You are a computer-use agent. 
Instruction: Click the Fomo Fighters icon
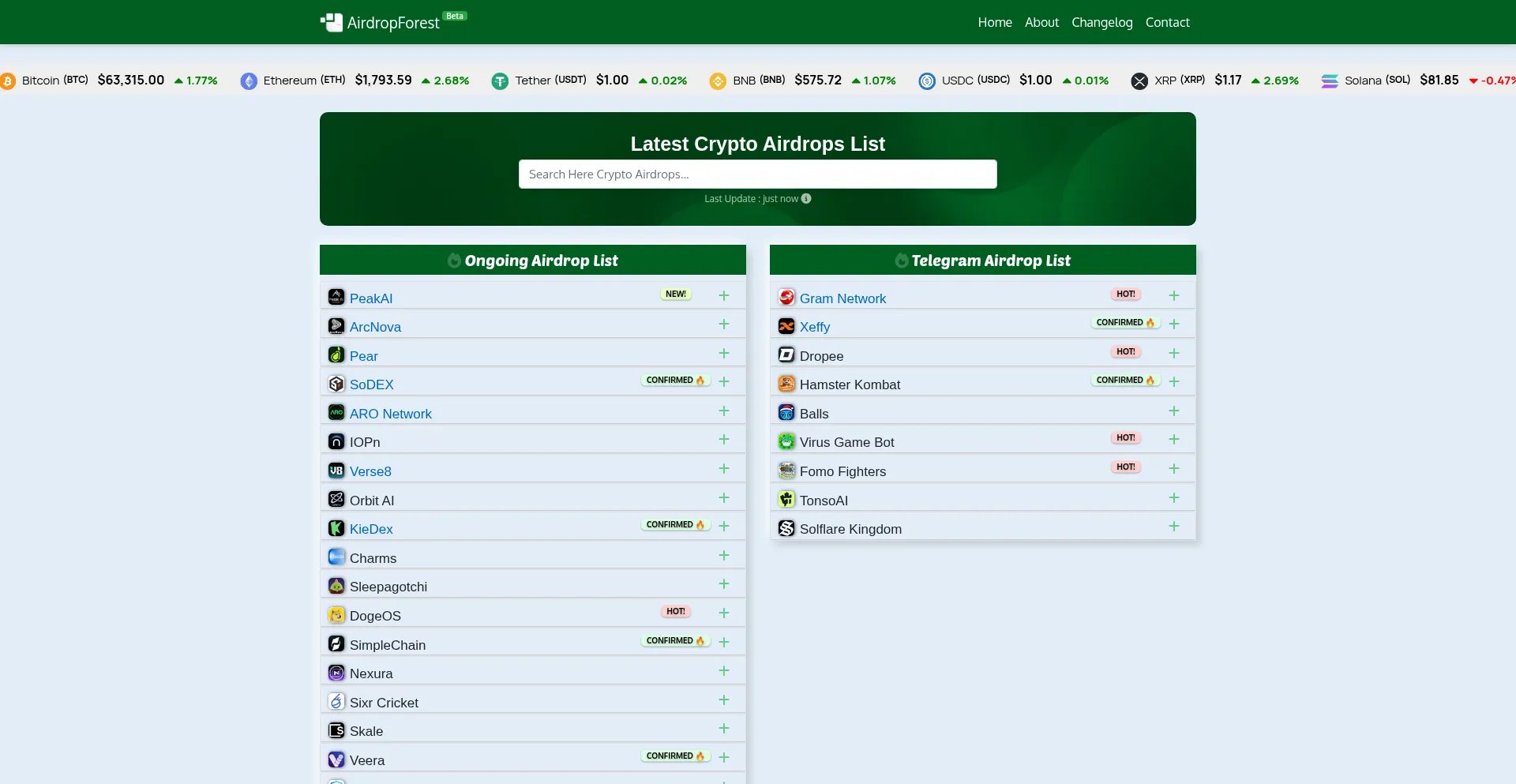point(786,471)
